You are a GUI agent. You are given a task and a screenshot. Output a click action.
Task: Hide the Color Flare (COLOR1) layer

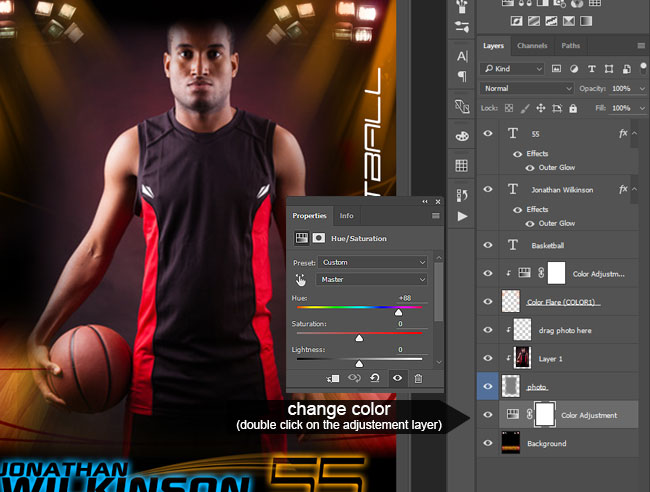[x=488, y=301]
